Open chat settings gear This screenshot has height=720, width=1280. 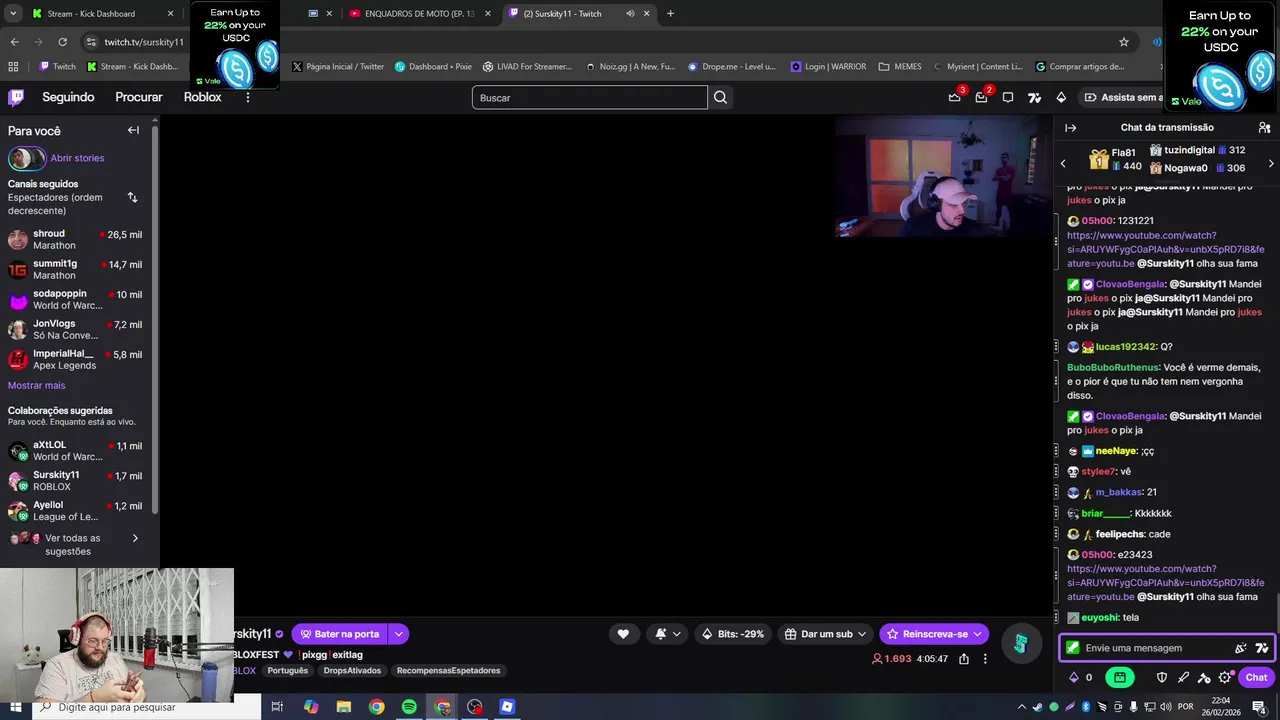1225,677
